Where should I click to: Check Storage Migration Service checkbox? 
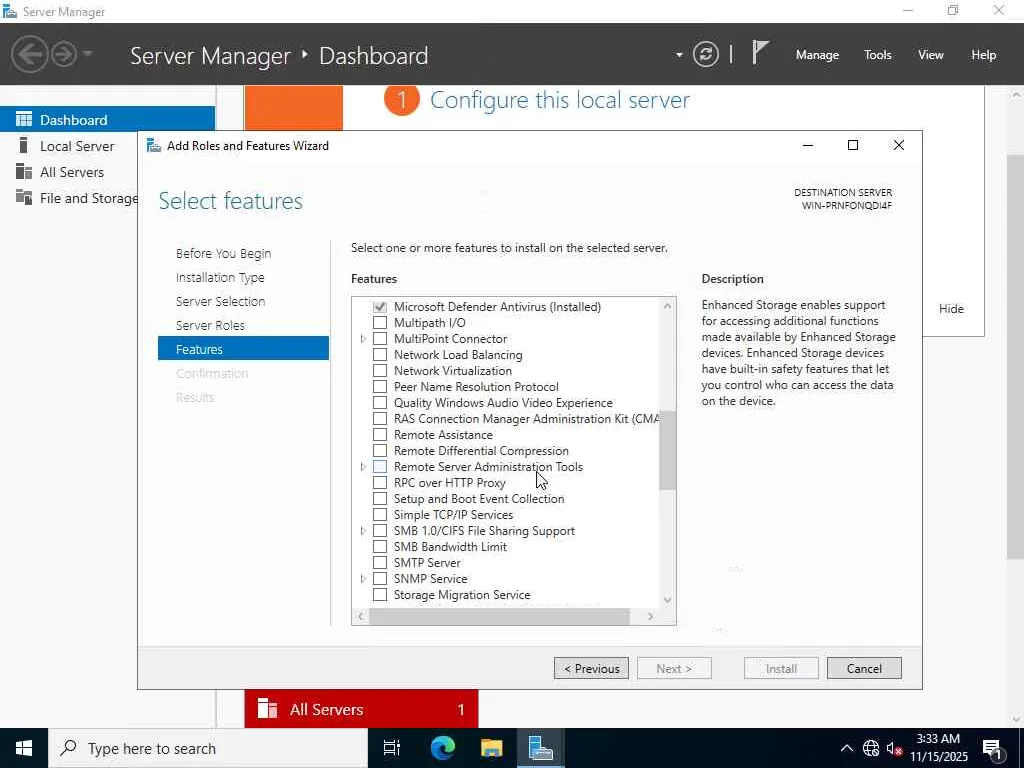[379, 595]
